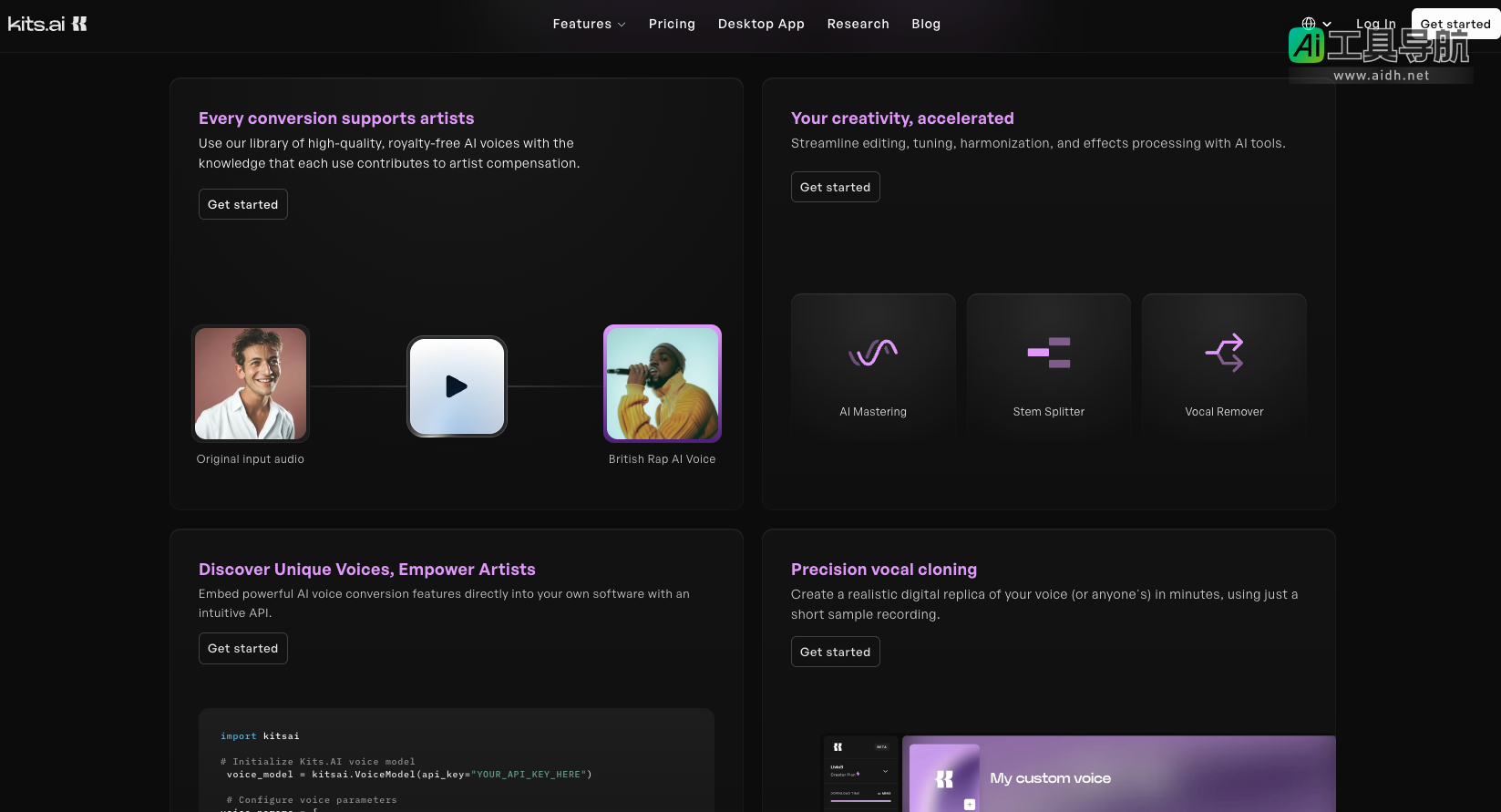Open the Desktop App page
This screenshot has height=812, width=1501.
pyautogui.click(x=761, y=24)
